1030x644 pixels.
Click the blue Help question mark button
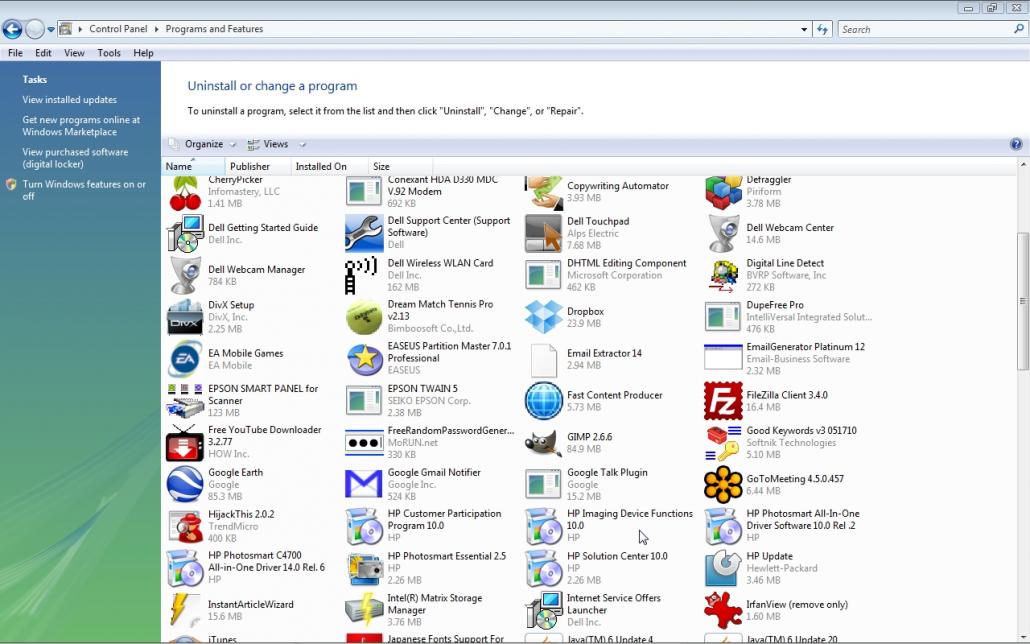coord(1016,144)
